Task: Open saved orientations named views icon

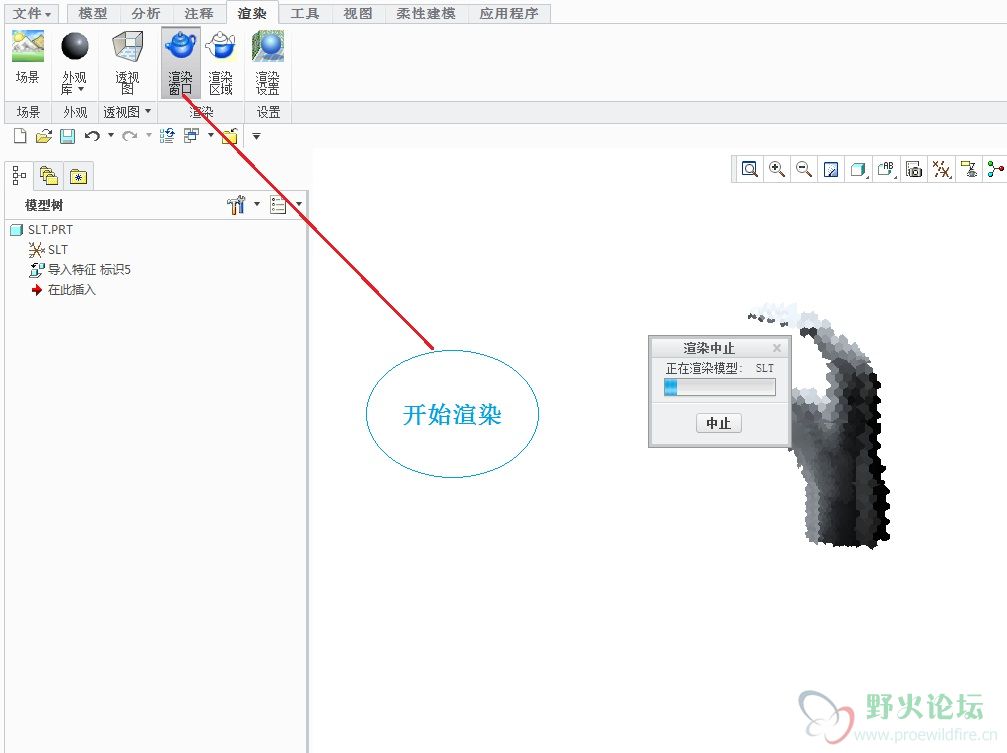Action: pos(886,169)
